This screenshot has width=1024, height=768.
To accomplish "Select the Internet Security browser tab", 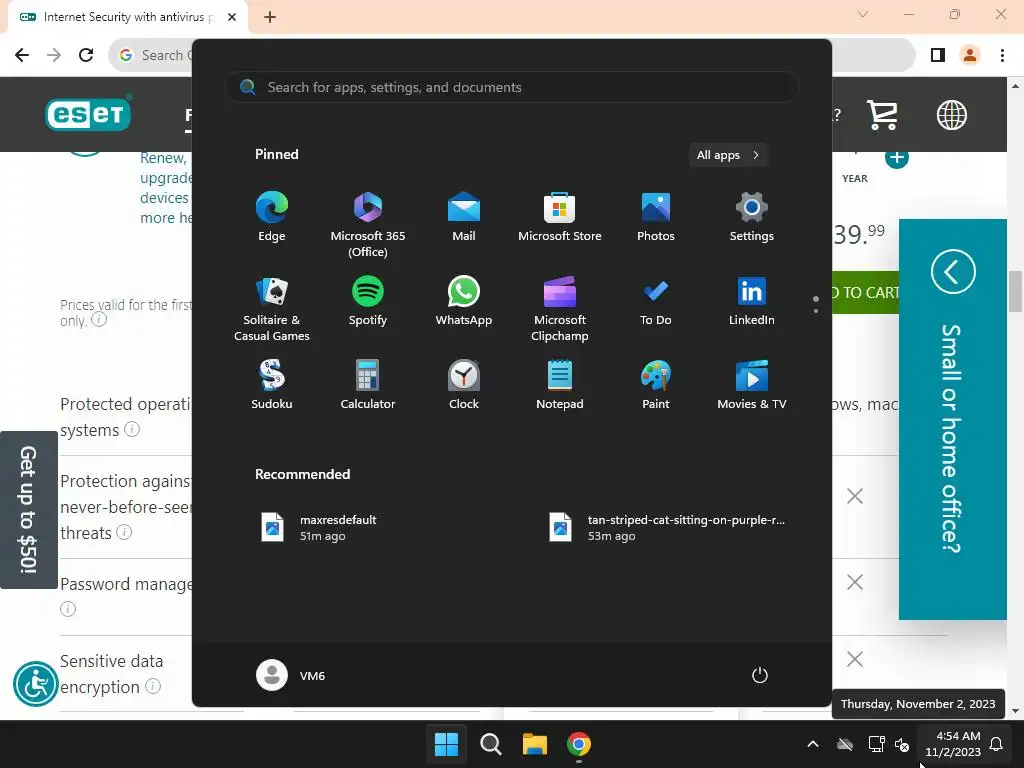I will click(x=127, y=17).
